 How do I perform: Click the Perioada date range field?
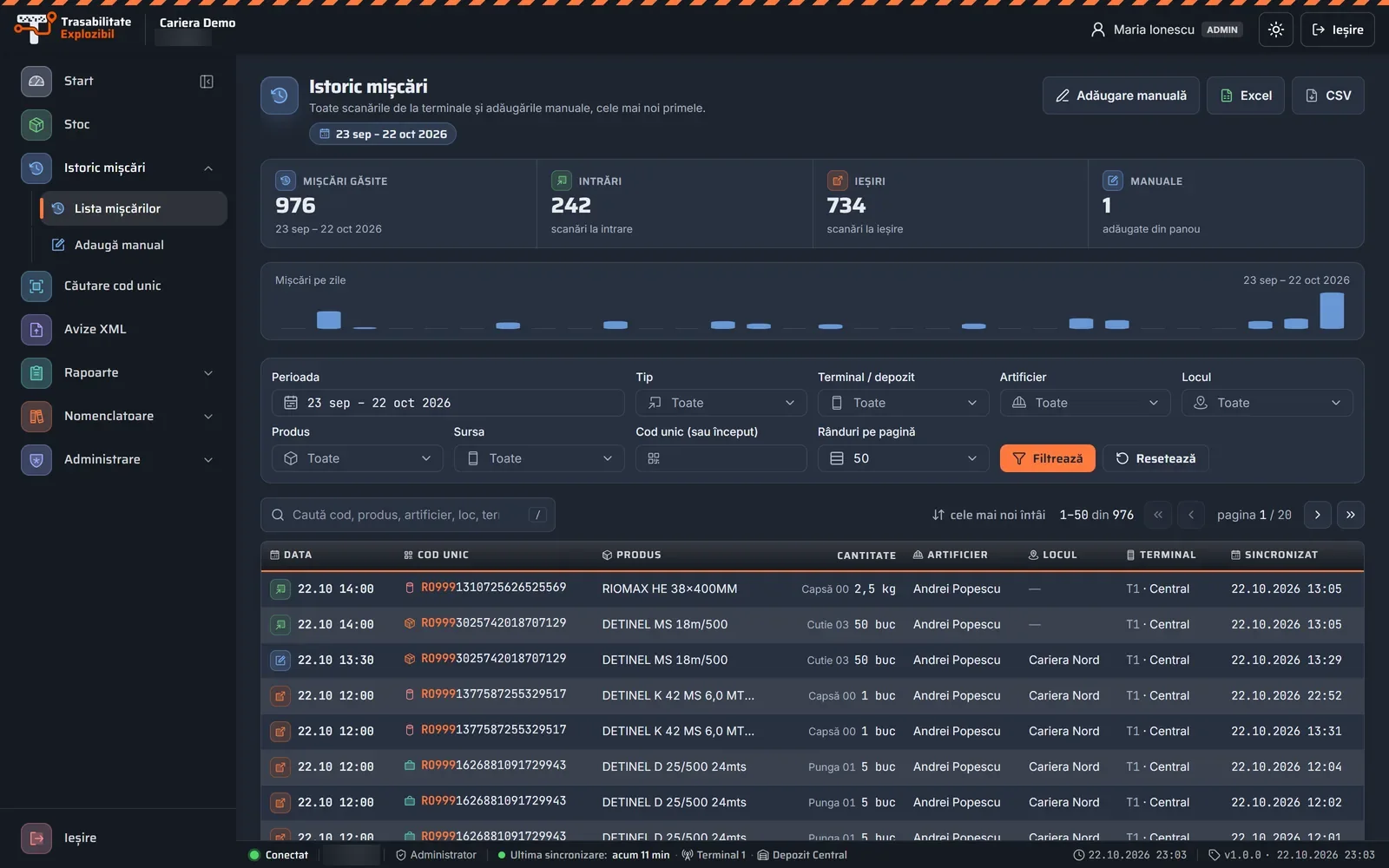point(448,403)
